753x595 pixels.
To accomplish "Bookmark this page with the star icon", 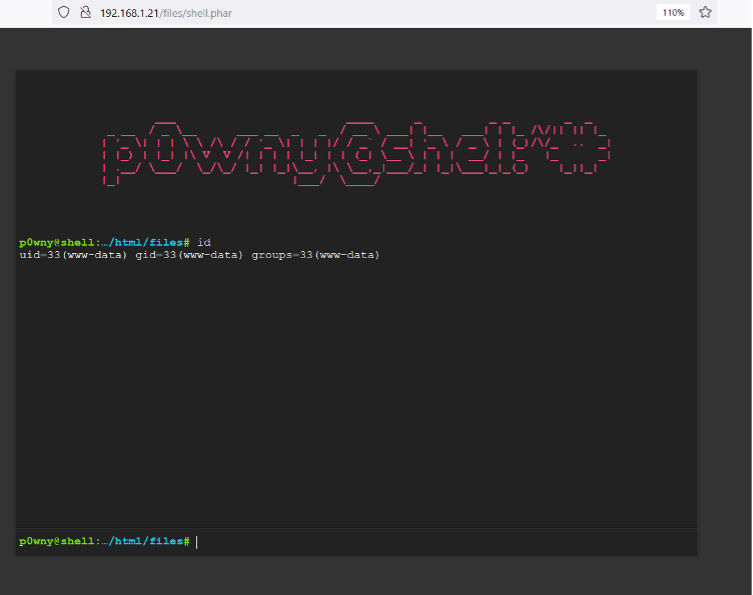I will pyautogui.click(x=705, y=13).
